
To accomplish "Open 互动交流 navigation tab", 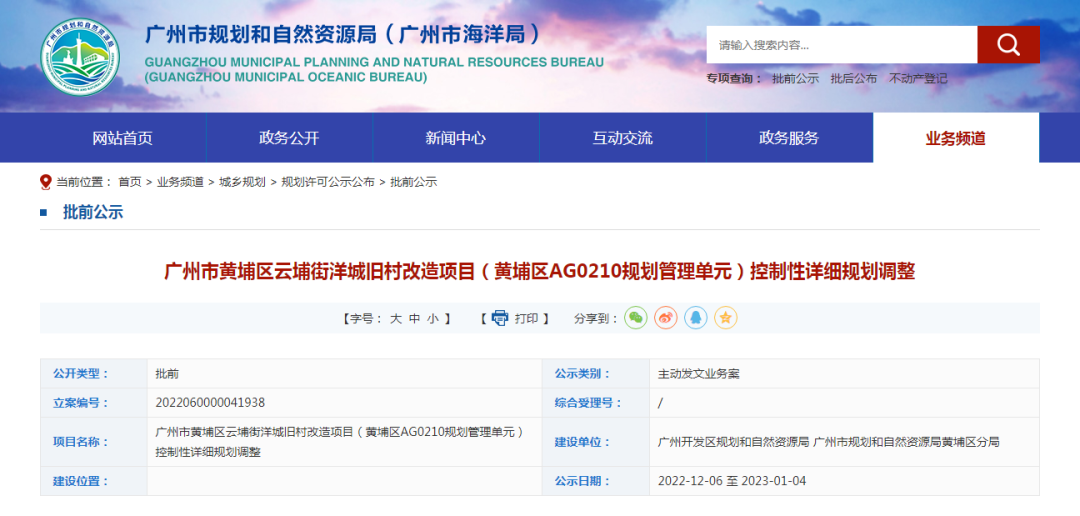I will (x=623, y=138).
